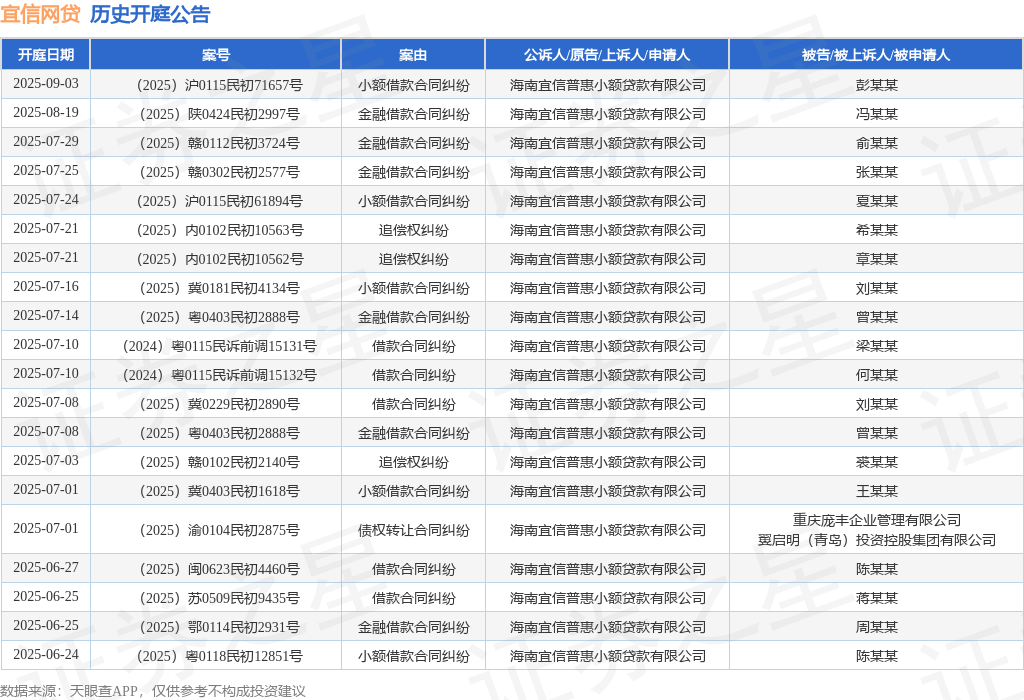Click case number 粤0115民诉前调15131号
This screenshot has width=1024, height=700.
coord(219,346)
